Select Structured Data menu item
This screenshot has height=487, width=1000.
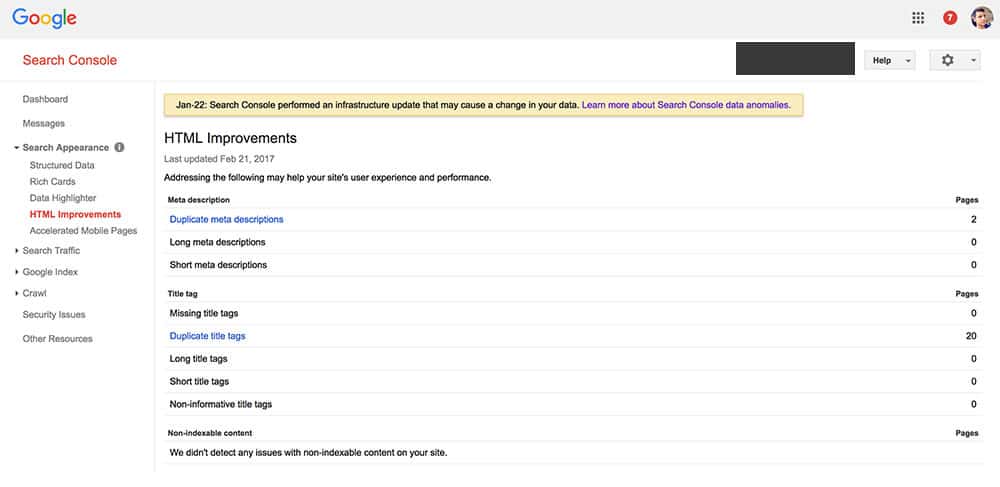tap(62, 165)
